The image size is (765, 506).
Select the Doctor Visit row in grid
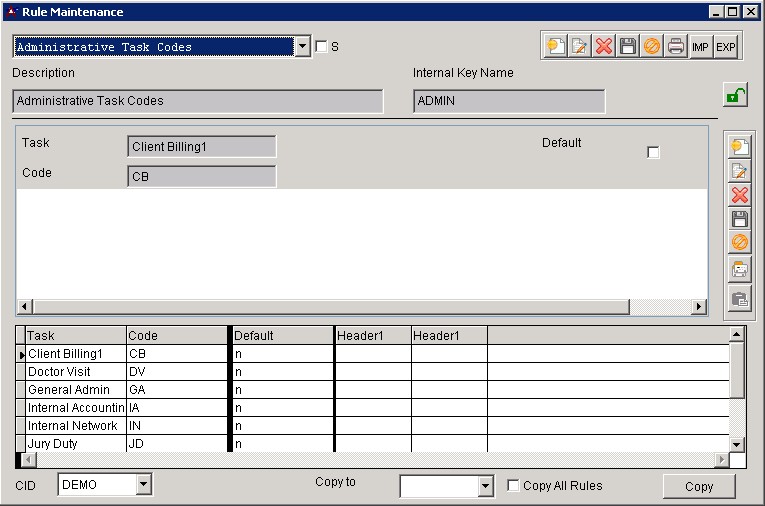pyautogui.click(x=76, y=372)
